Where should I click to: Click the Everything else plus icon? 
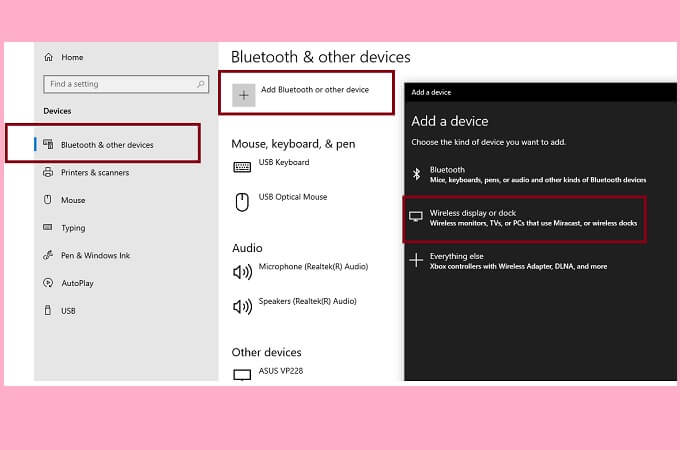pyautogui.click(x=417, y=260)
